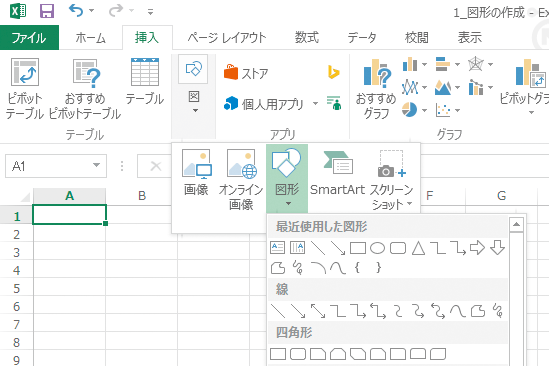Select the curve line shape in 線 section

click(457, 311)
